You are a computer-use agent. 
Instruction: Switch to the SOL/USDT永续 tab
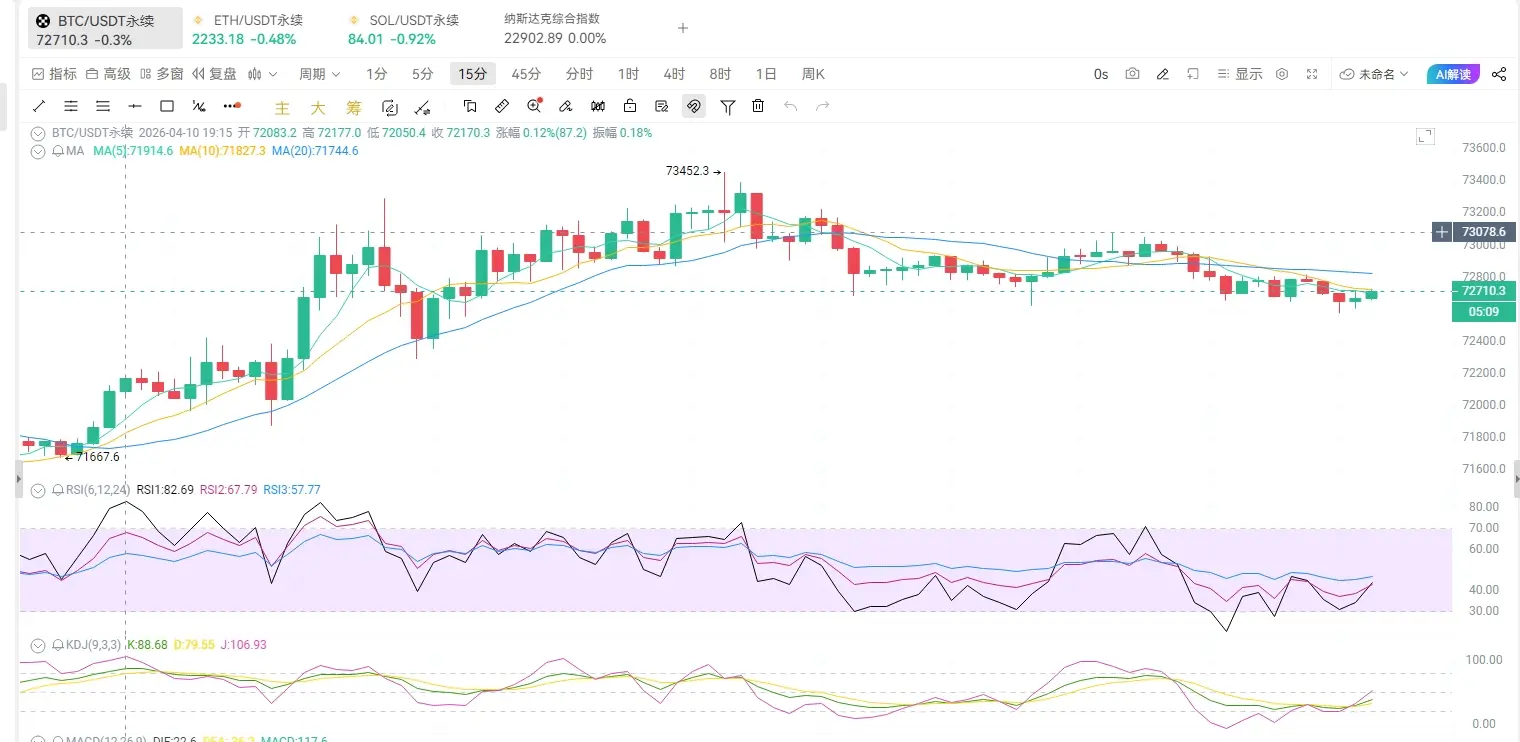[403, 29]
